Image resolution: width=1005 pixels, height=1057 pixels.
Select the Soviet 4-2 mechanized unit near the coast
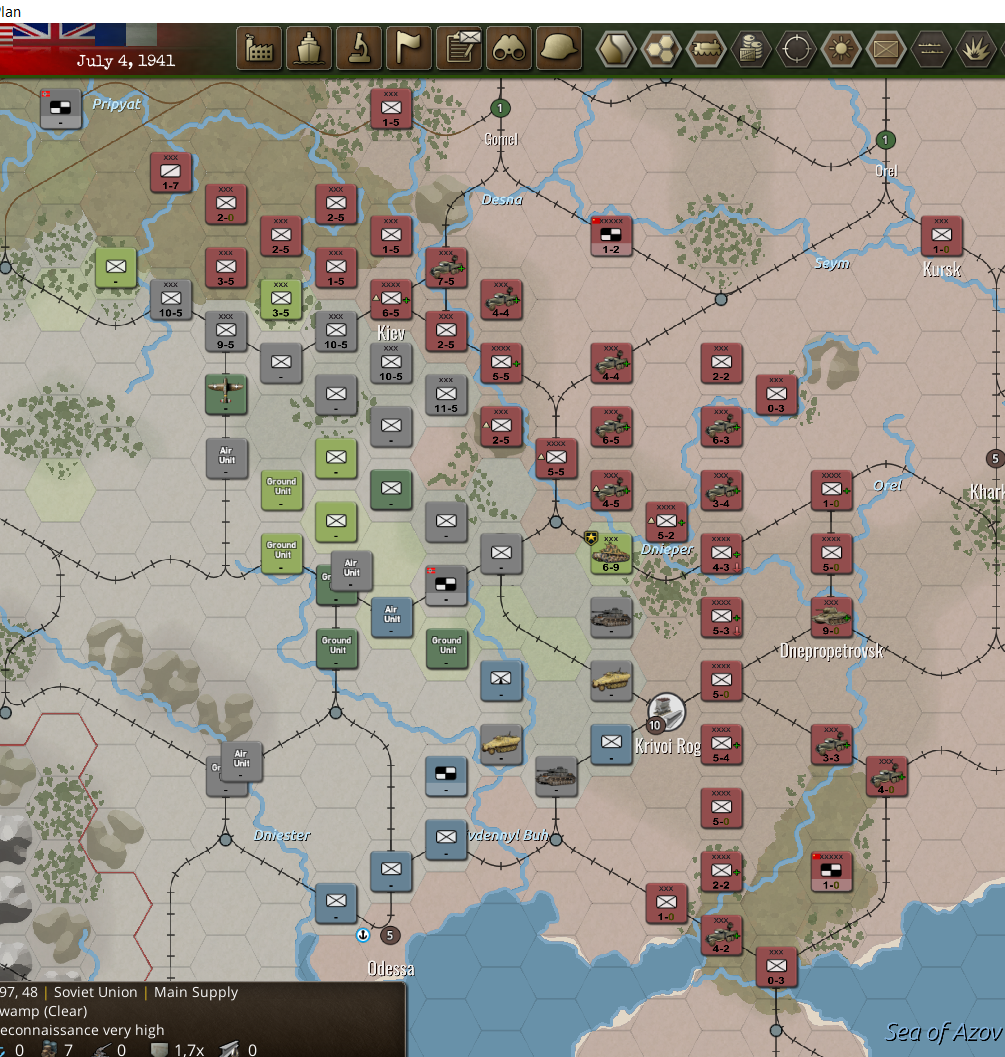click(x=721, y=935)
